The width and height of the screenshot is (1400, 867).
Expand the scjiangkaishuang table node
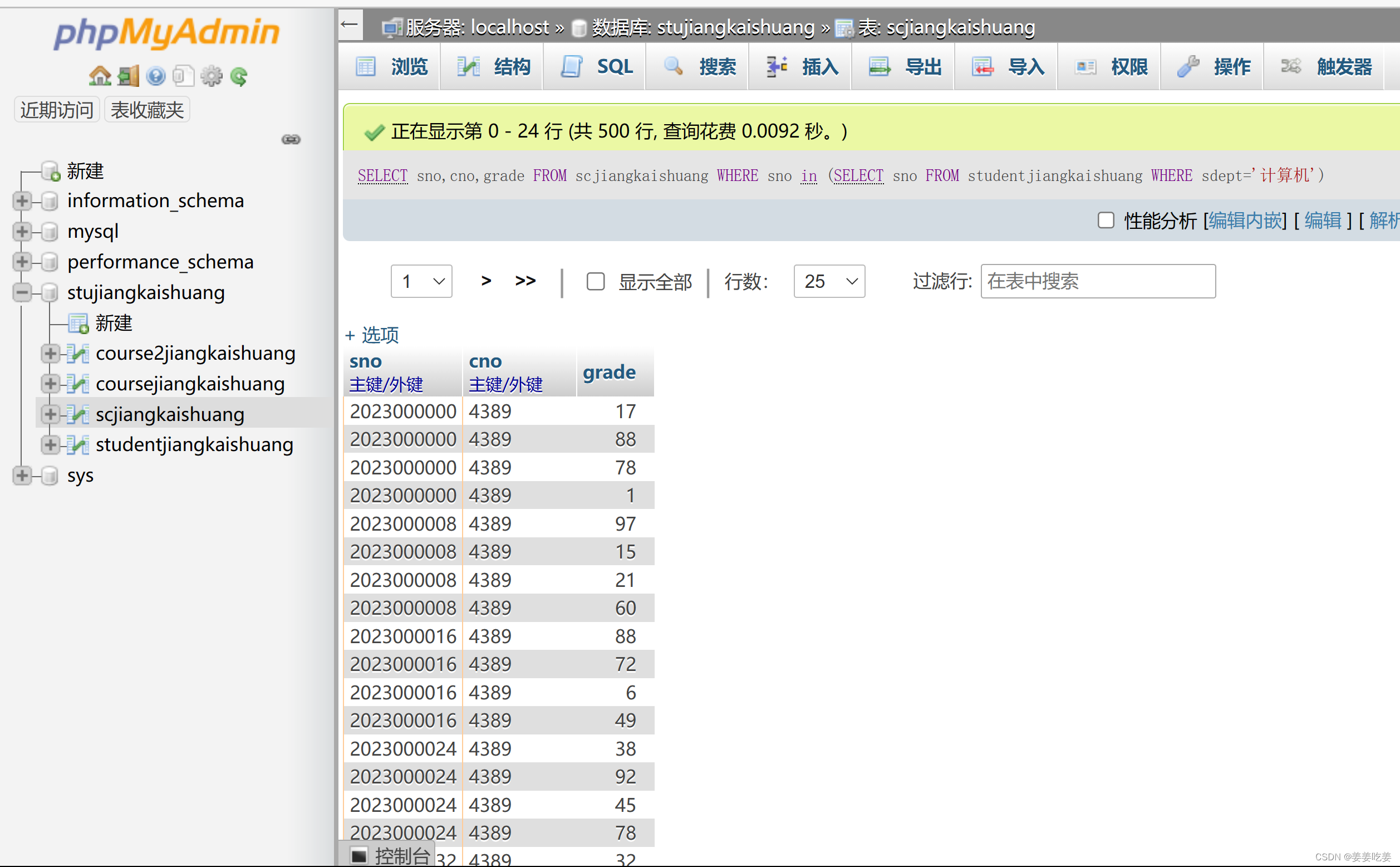point(50,414)
